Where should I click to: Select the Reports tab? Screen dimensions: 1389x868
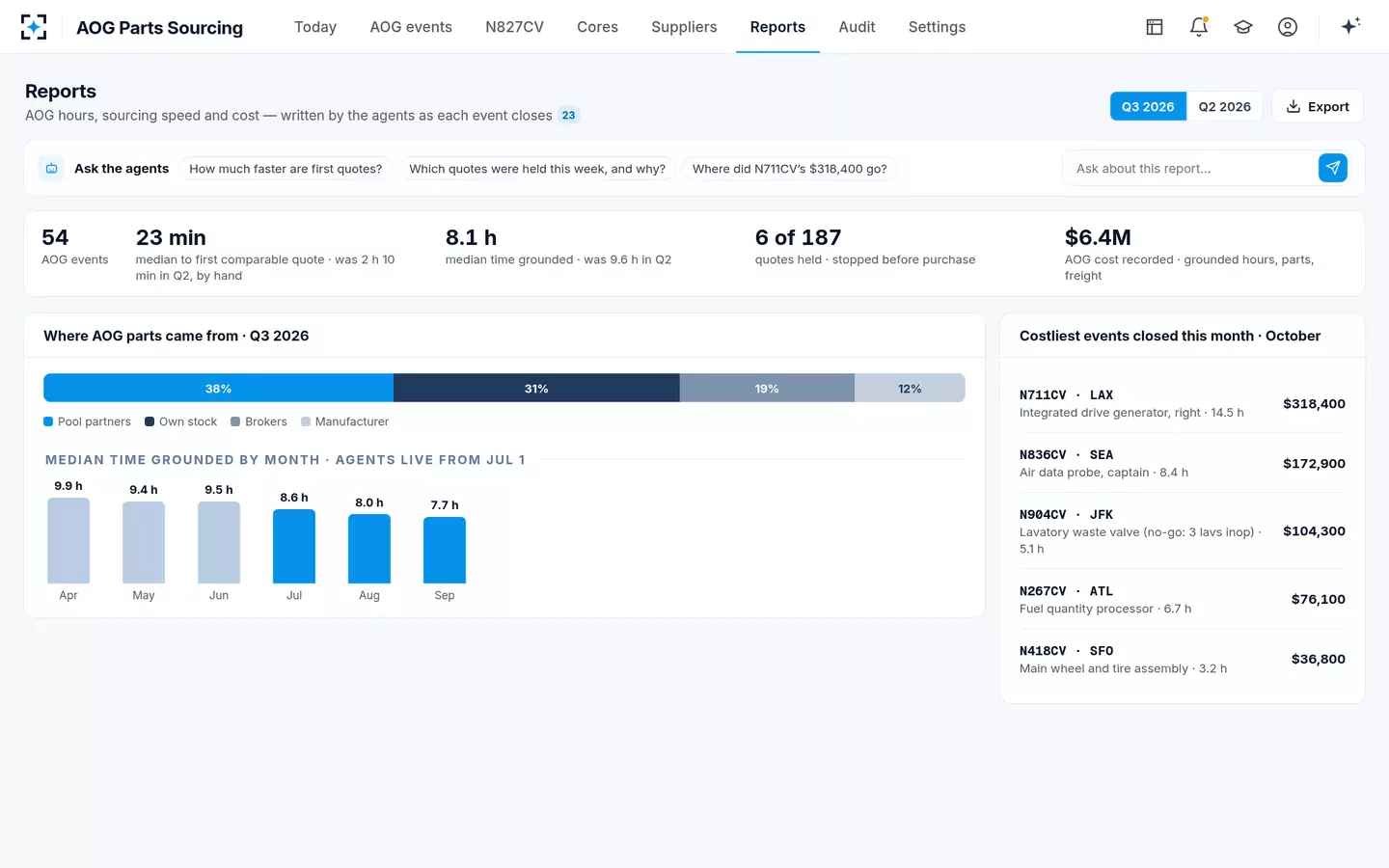coord(777,27)
